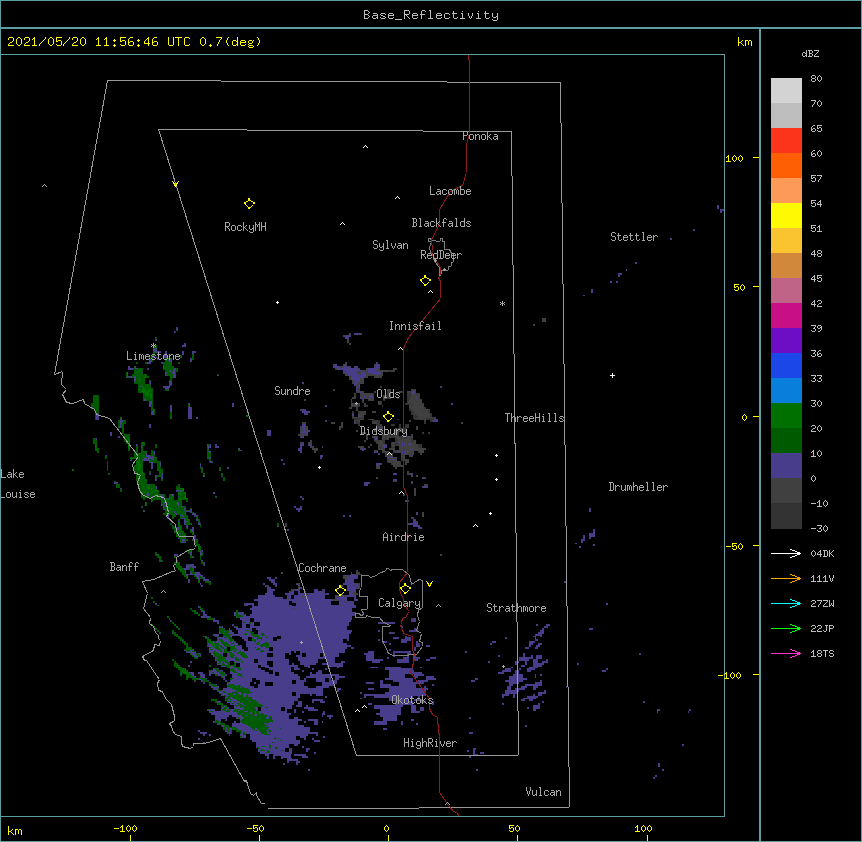
Task: Click the Base_Reflectivity title
Action: point(431,15)
